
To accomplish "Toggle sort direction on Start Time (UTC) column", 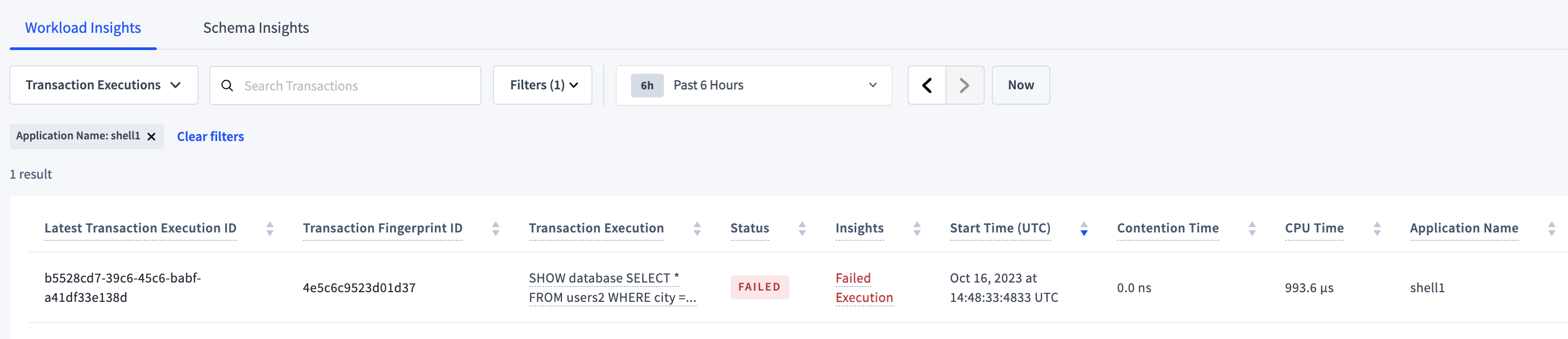I will point(1084,229).
